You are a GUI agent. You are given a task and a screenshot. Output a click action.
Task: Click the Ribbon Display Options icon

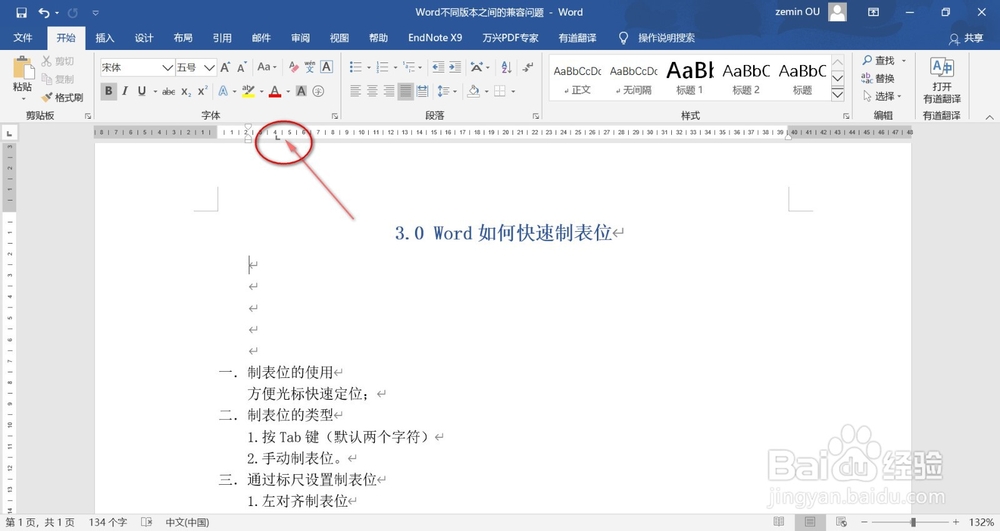873,12
